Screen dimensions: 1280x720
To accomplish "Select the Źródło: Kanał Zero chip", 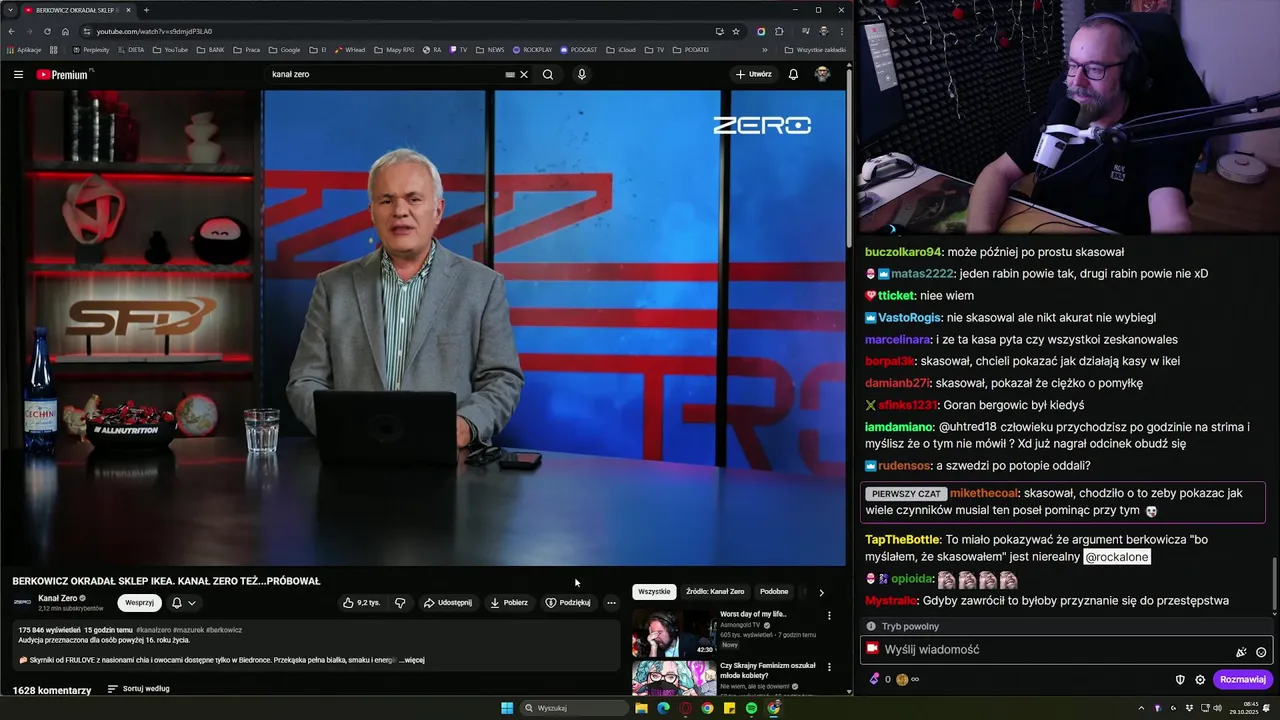I will 715,592.
